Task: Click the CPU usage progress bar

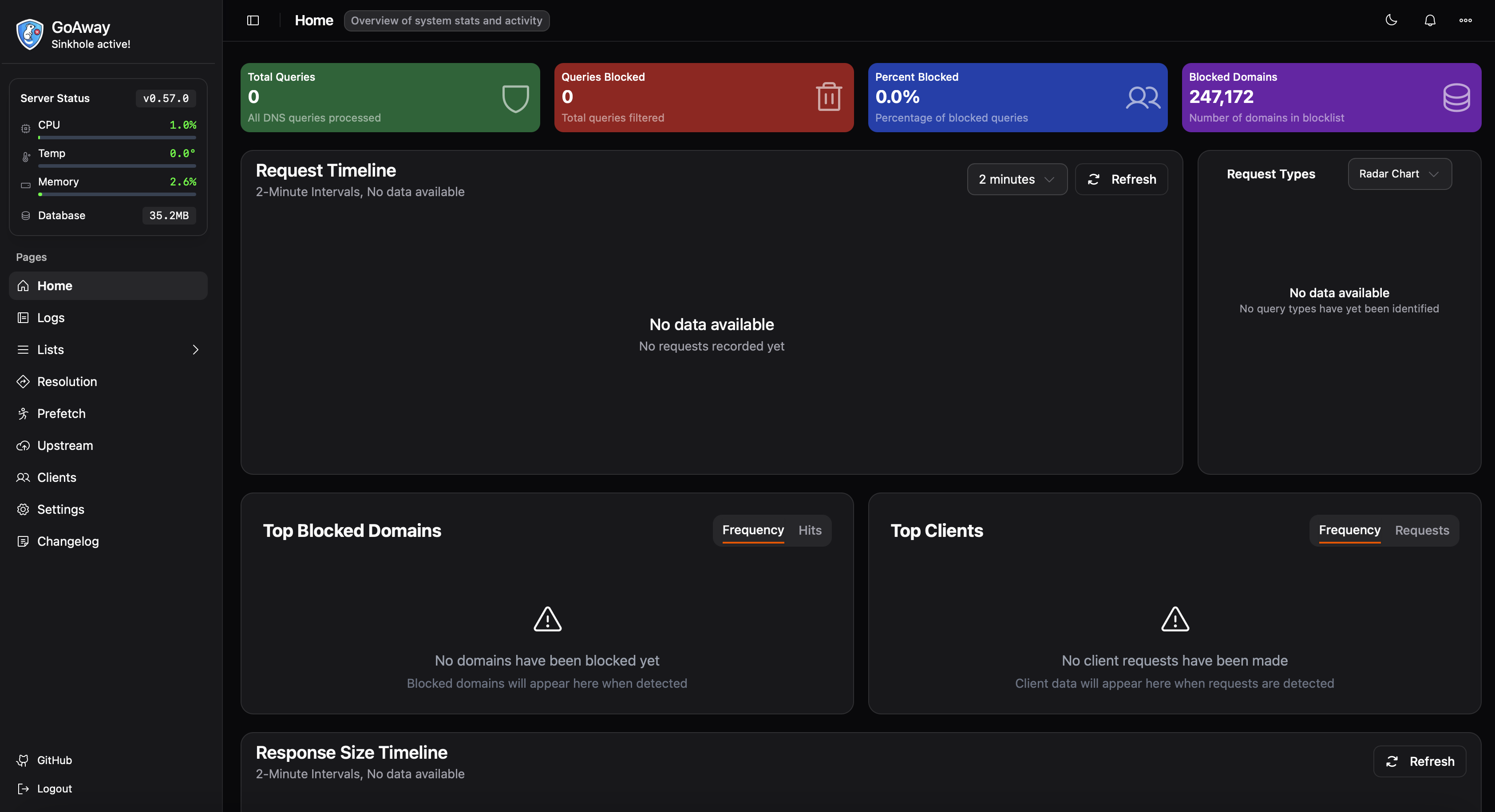Action: (117, 138)
